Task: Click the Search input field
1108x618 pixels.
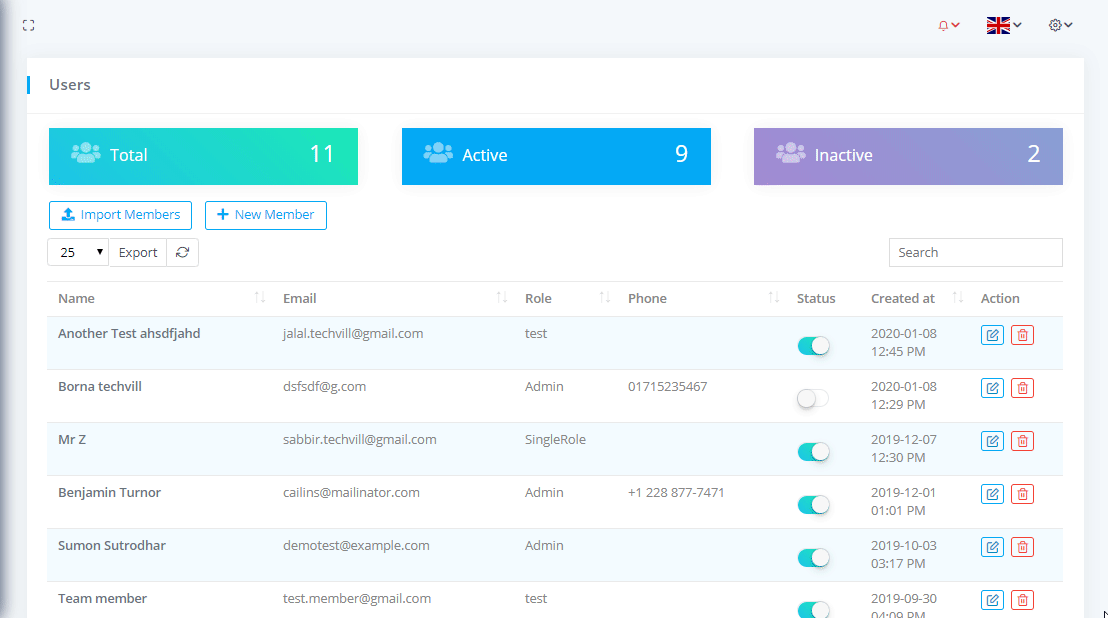Action: click(975, 253)
